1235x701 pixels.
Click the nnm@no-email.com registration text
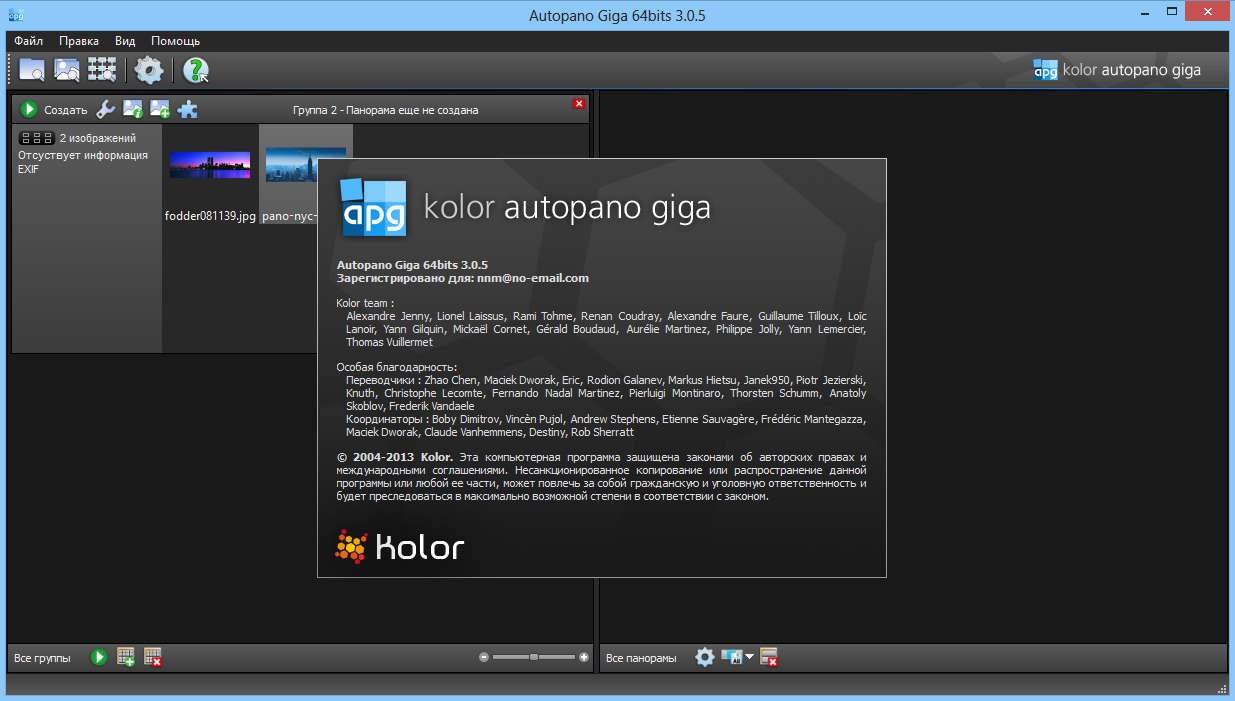click(533, 278)
